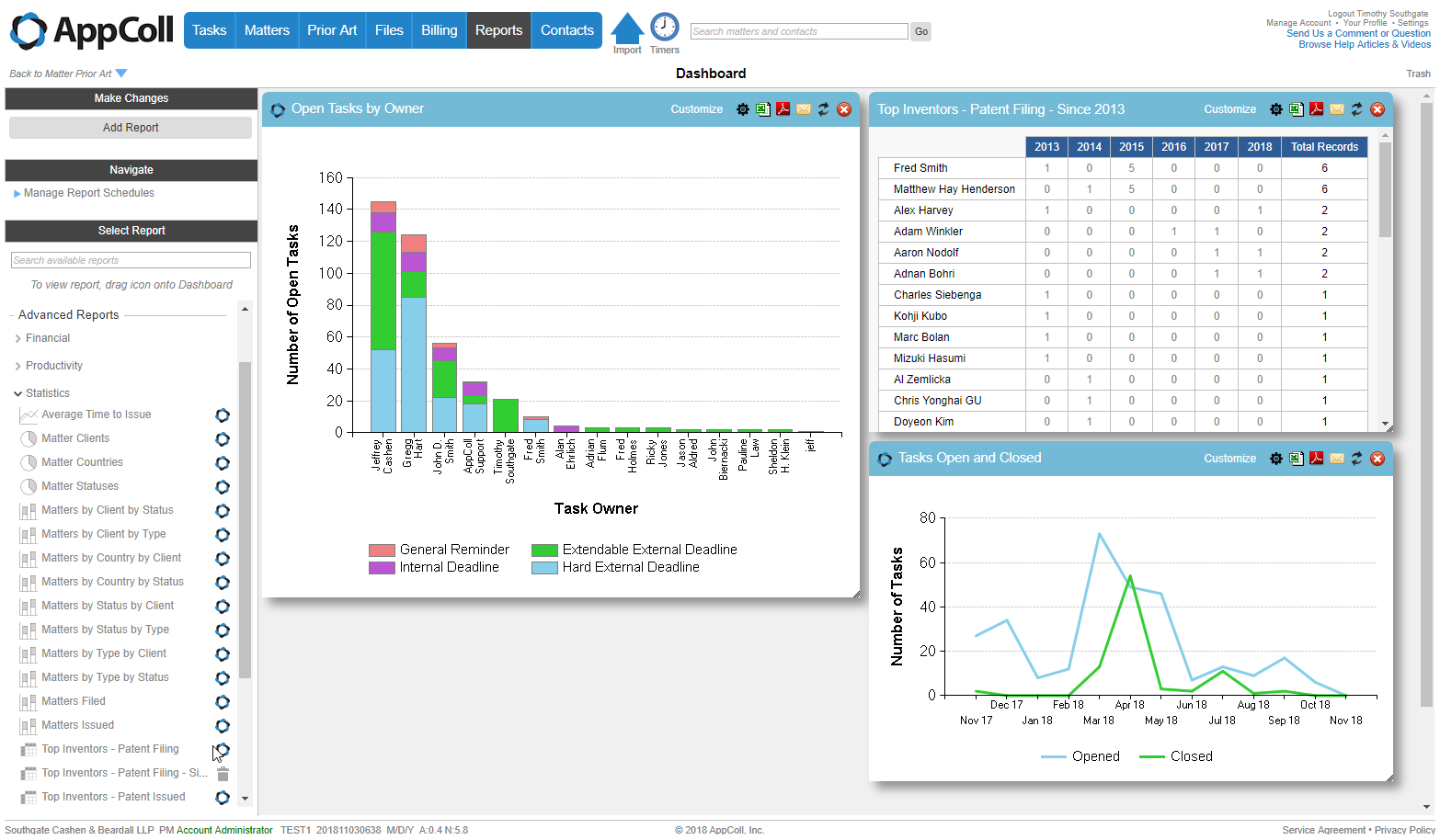Open the Files tab

point(389,30)
